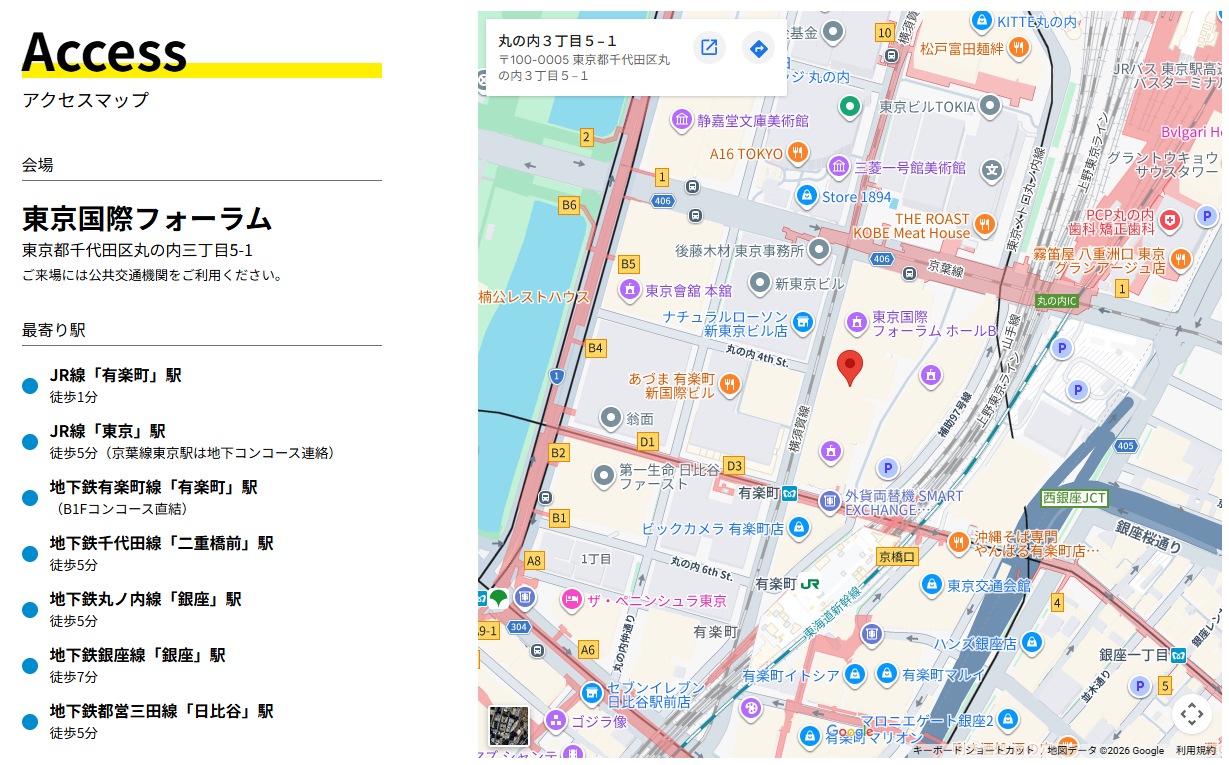Open the マロニエゲート銀座2 marker
Viewport: 1229px width, 765px height.
[x=1009, y=718]
